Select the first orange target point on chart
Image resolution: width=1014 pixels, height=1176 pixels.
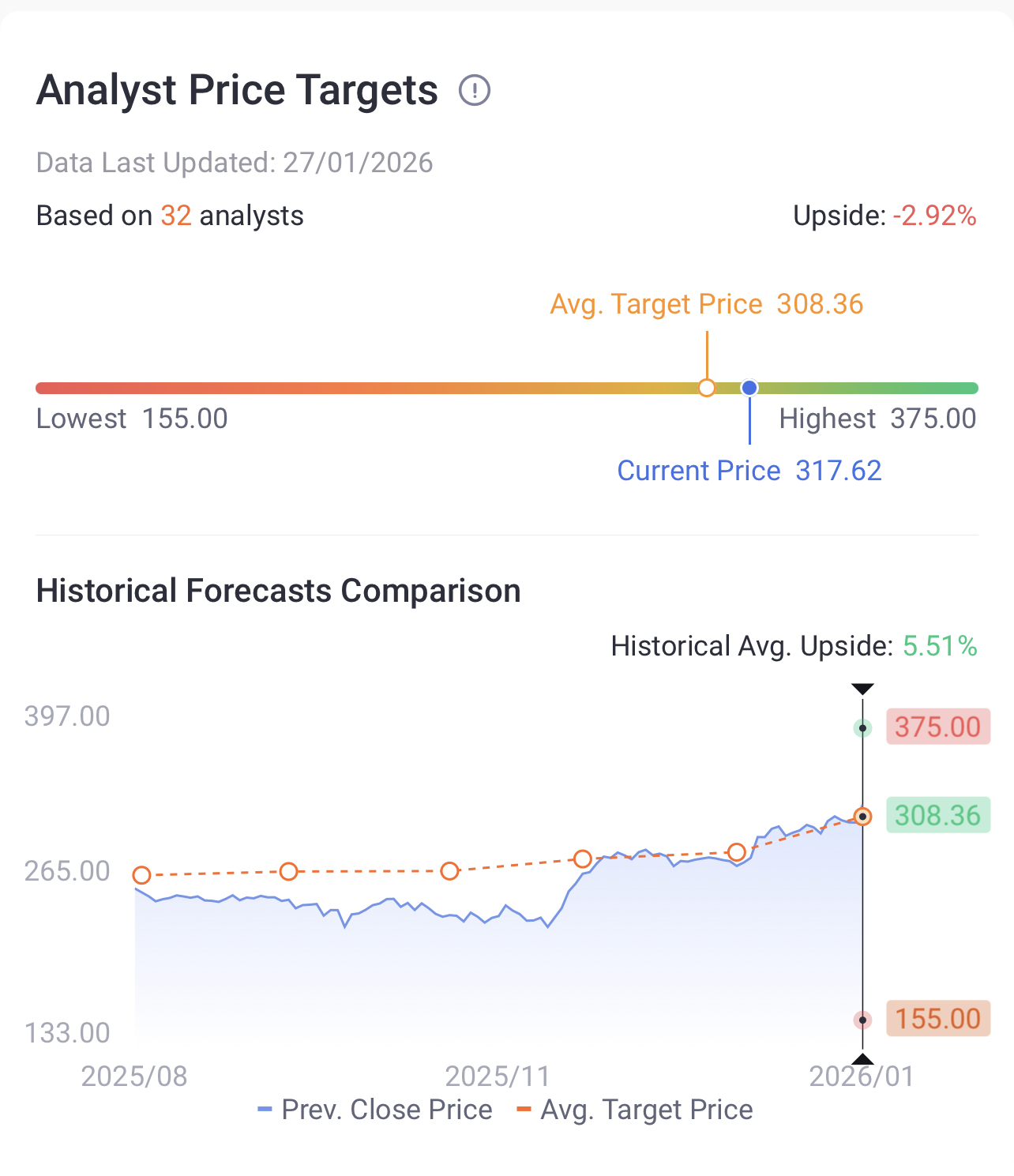(x=141, y=875)
